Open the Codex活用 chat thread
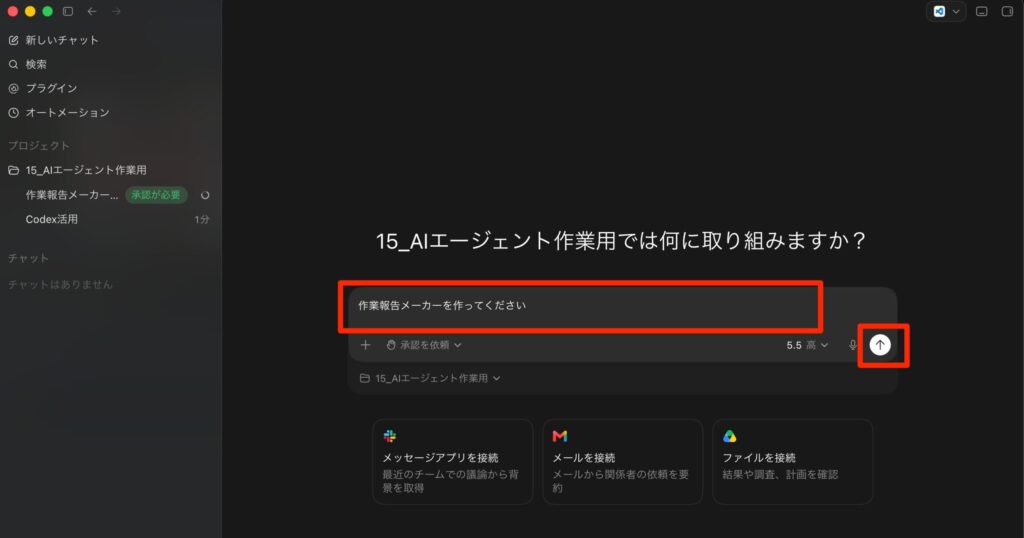 pos(52,219)
